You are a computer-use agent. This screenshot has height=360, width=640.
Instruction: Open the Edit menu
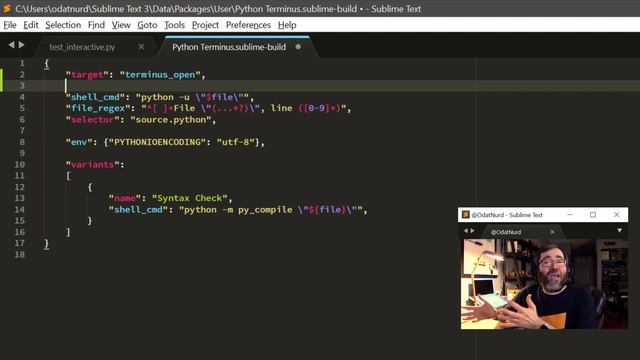[31, 25]
